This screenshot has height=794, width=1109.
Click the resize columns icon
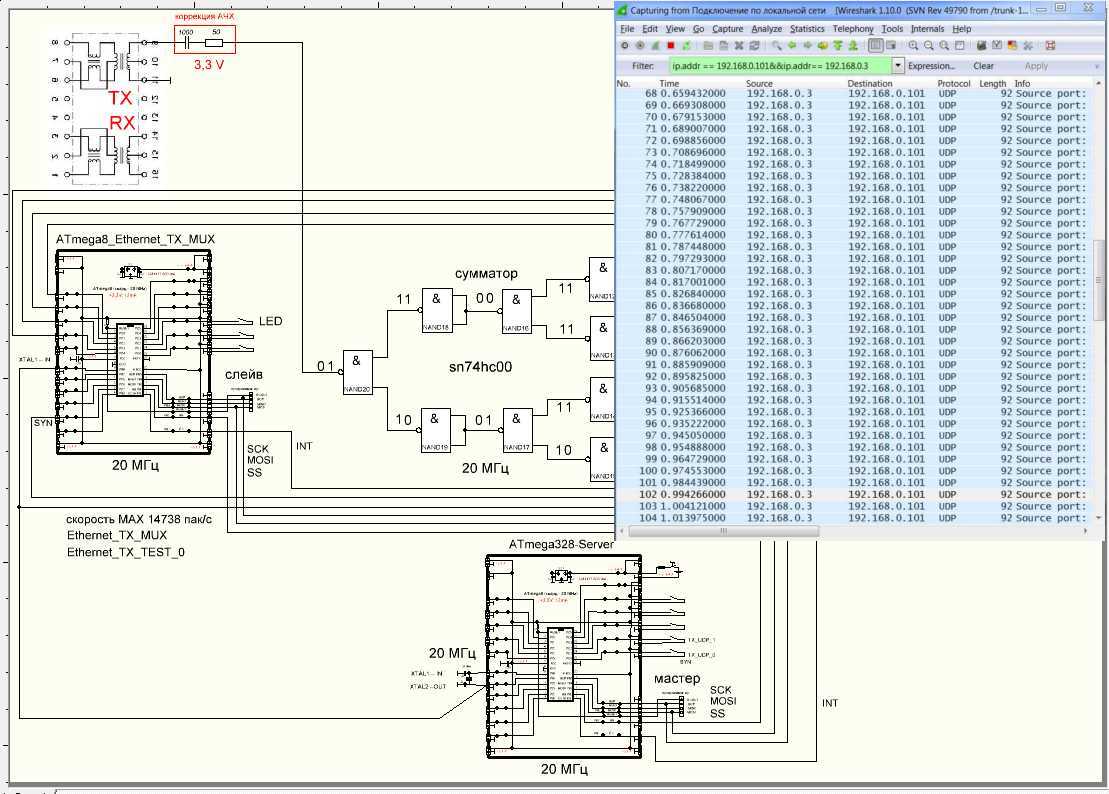click(960, 46)
